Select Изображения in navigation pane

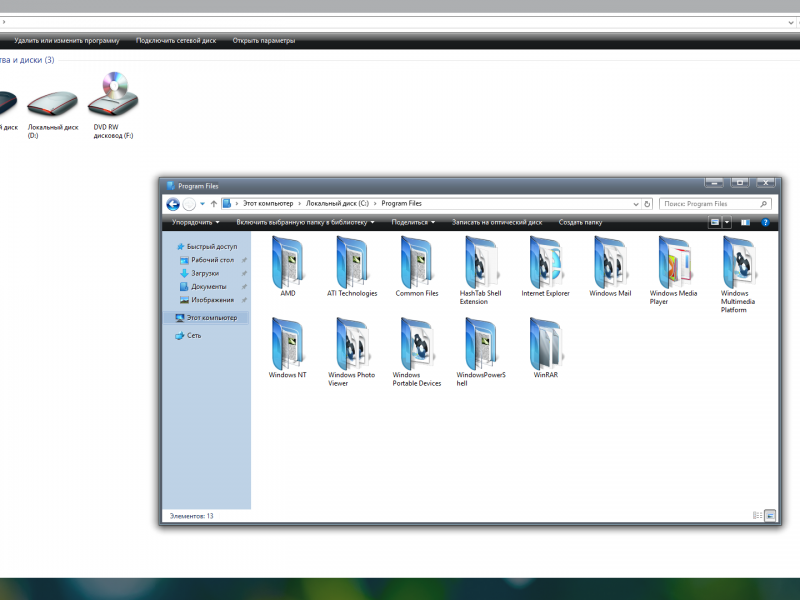(x=207, y=300)
